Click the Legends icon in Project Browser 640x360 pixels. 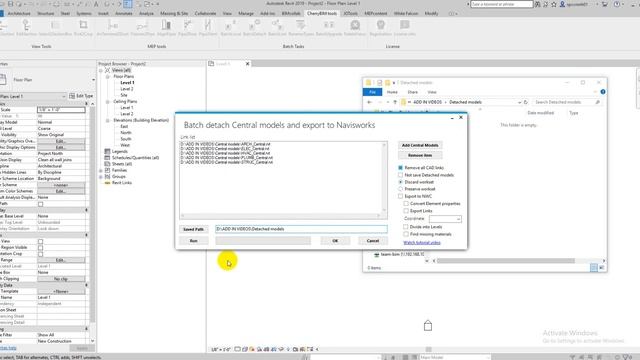point(107,151)
